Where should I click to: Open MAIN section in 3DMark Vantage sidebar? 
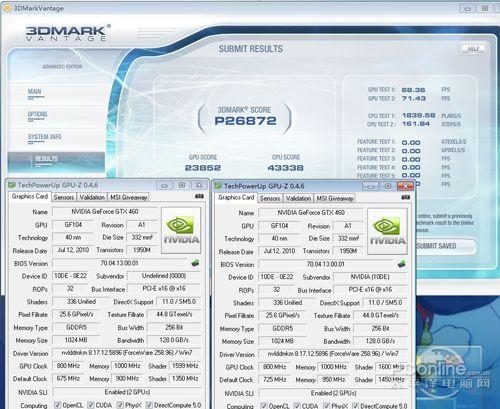35,92
